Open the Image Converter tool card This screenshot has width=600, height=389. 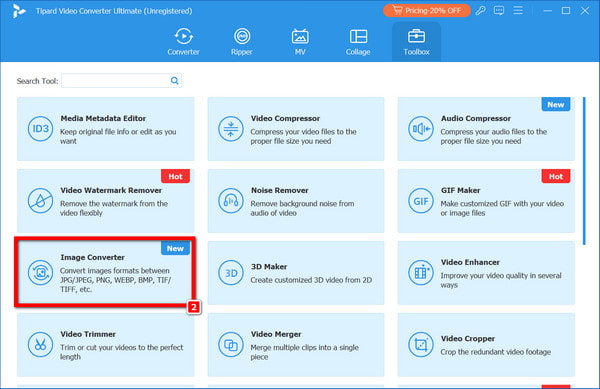click(x=105, y=272)
